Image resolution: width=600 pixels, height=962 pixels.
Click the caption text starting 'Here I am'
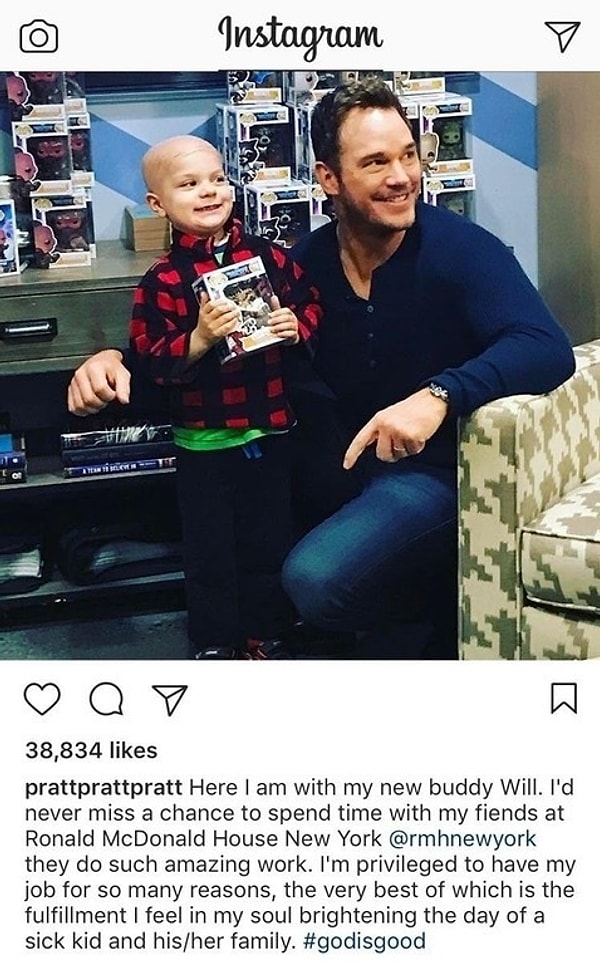(x=301, y=864)
